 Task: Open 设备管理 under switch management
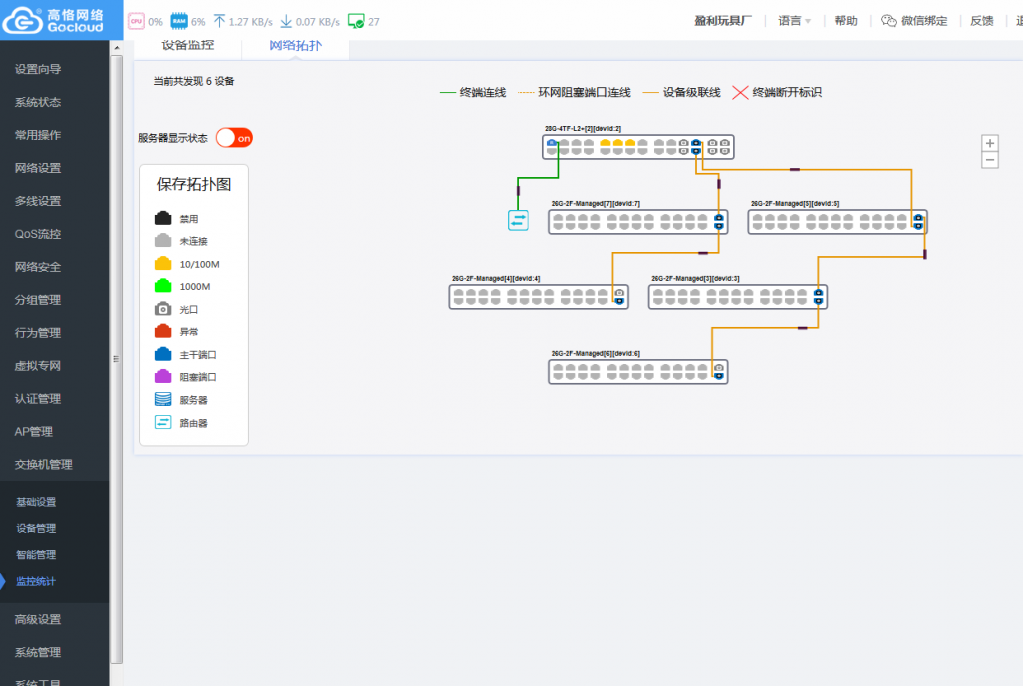(x=36, y=528)
